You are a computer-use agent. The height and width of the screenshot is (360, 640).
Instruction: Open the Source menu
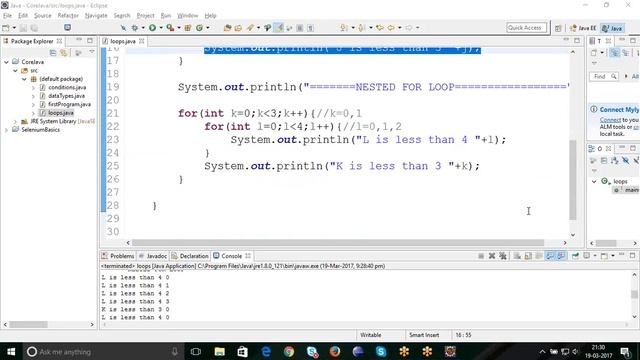(42, 16)
